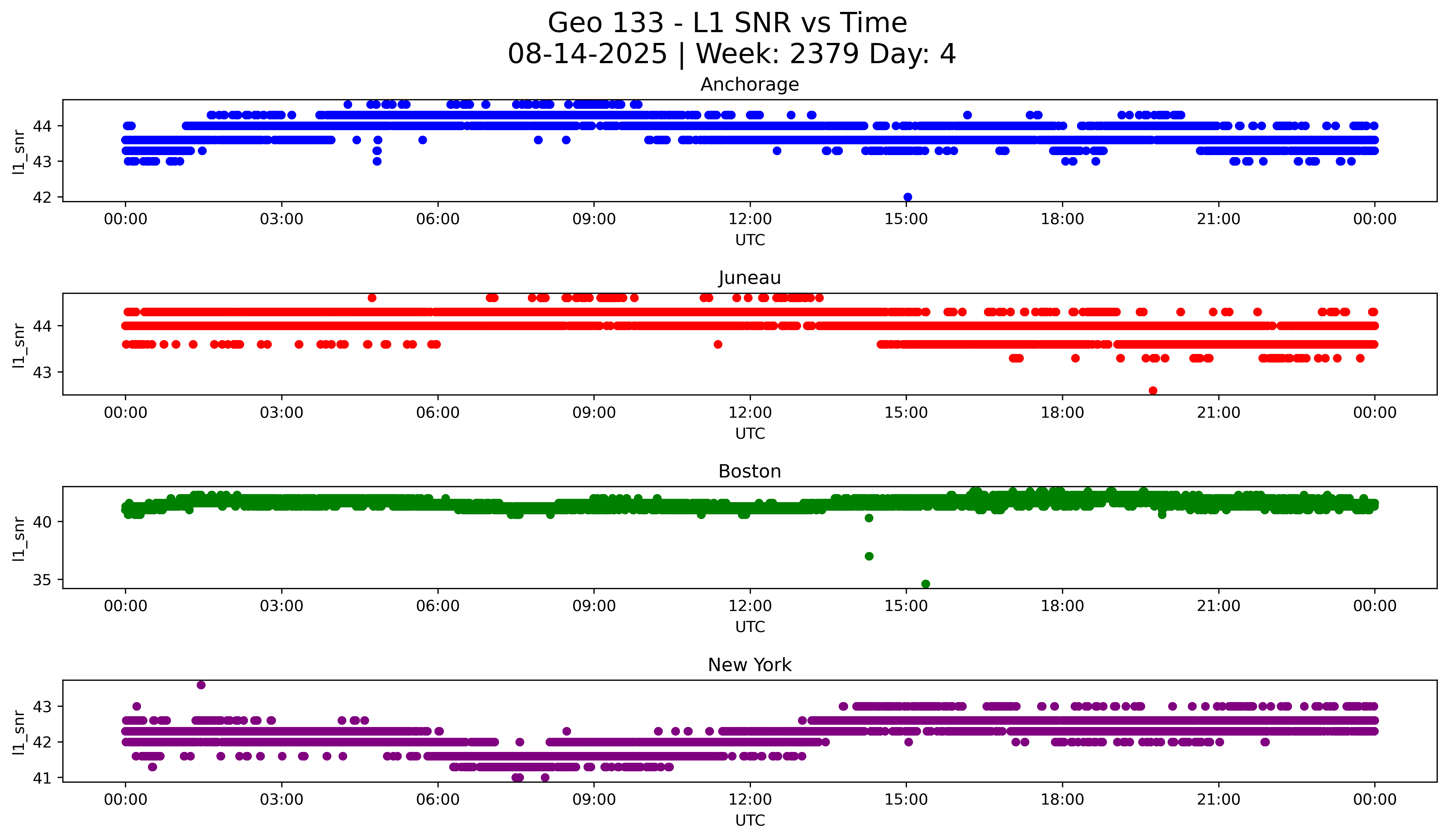Click Juneau's lowest red outlier point
This screenshot has height=840, width=1448.
(1153, 391)
